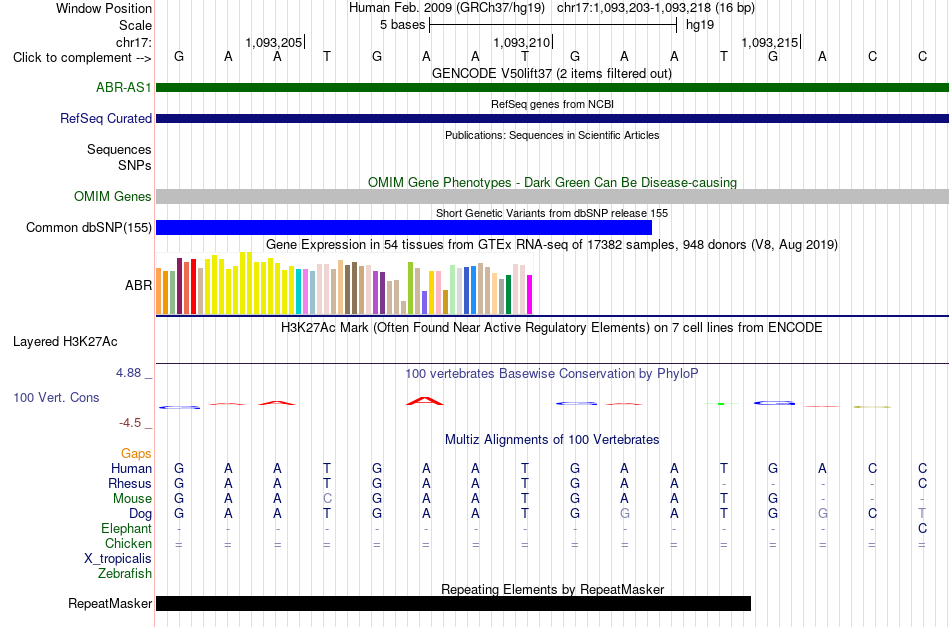Click the orange Gaps label
The image size is (950, 627).
(136, 453)
